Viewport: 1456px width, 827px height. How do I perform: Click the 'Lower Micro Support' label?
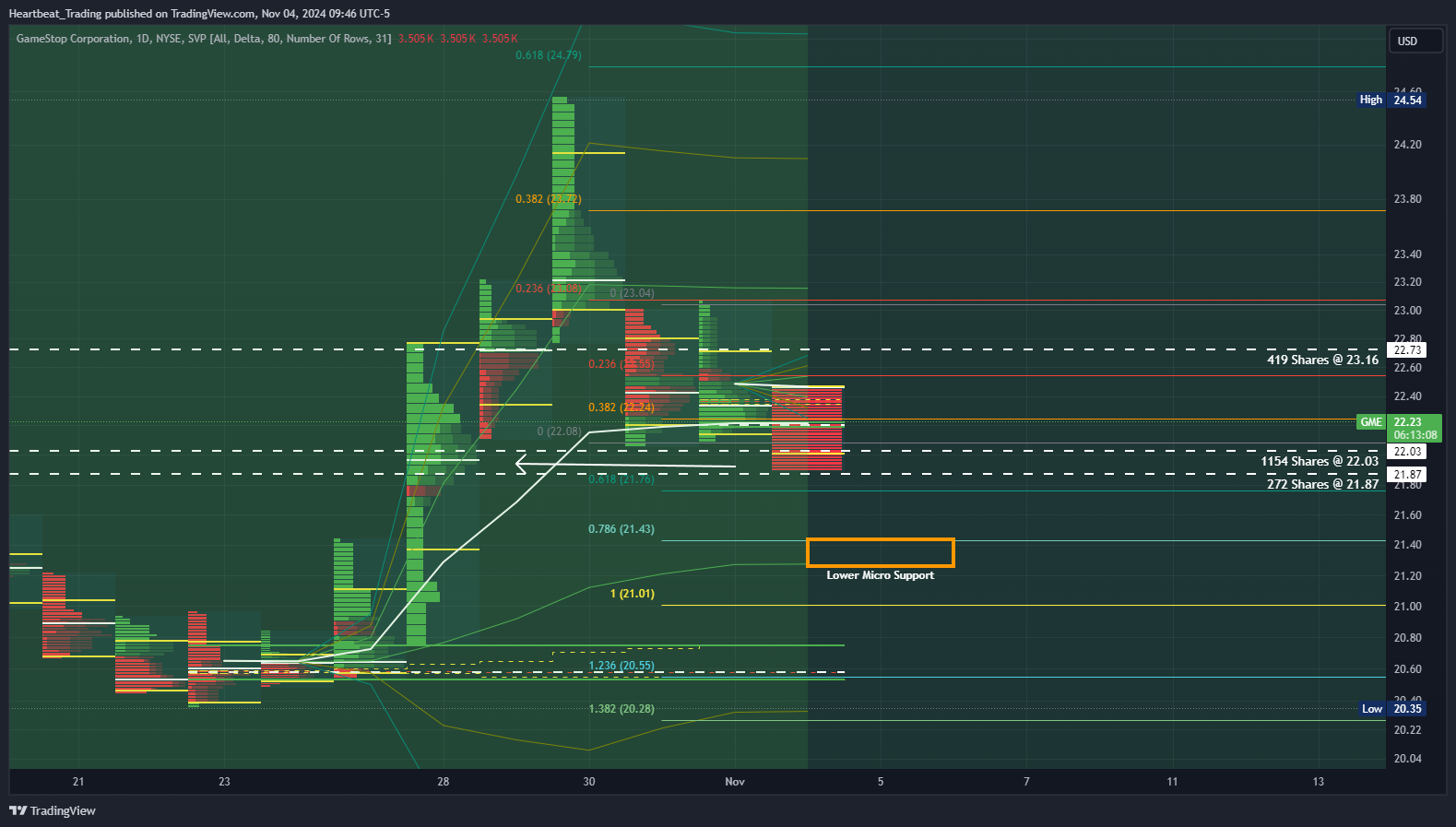point(880,575)
